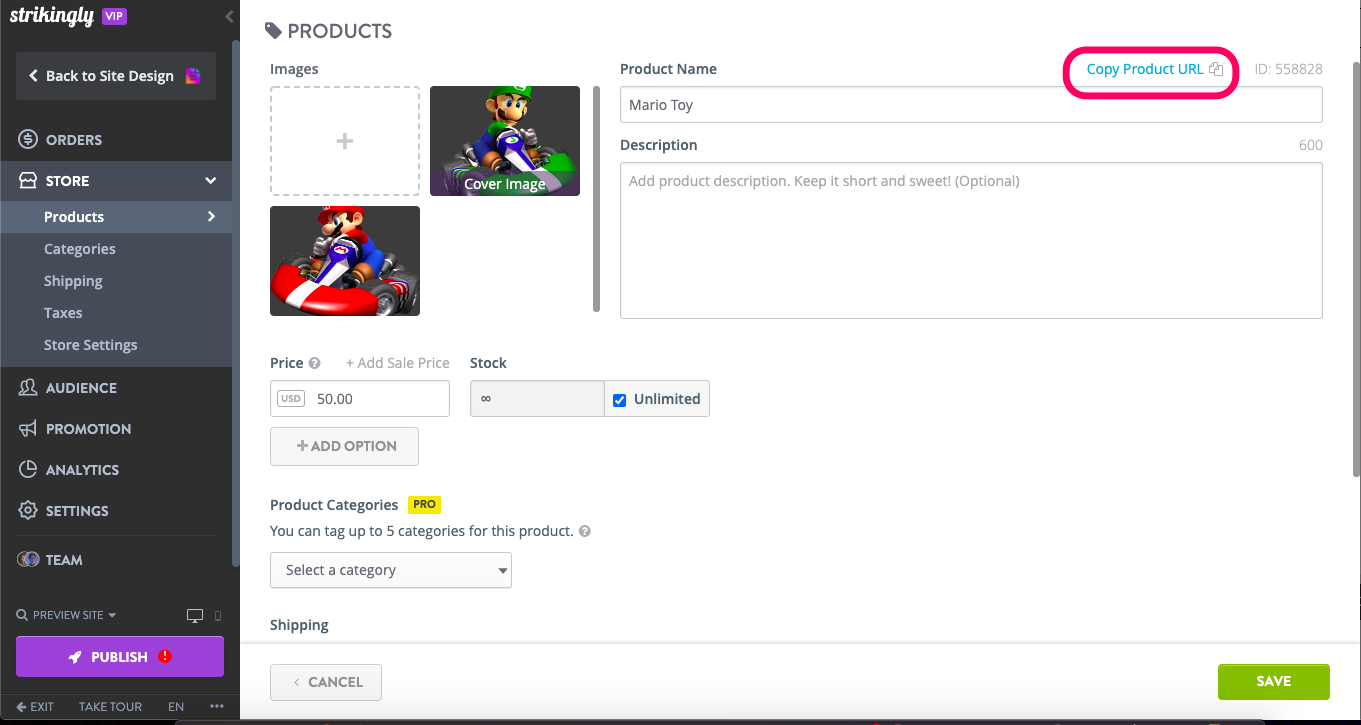Go back to Site Design

tap(116, 76)
